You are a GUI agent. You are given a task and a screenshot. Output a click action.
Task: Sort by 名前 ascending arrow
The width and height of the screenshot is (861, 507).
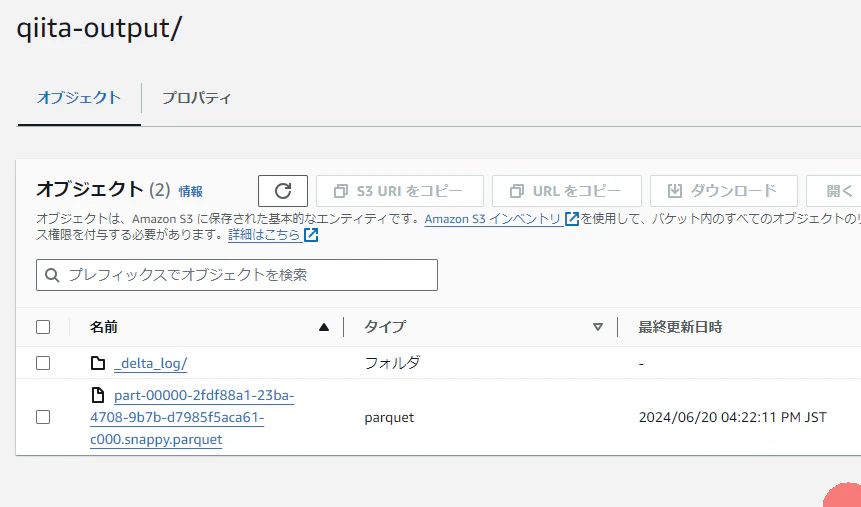(x=324, y=327)
